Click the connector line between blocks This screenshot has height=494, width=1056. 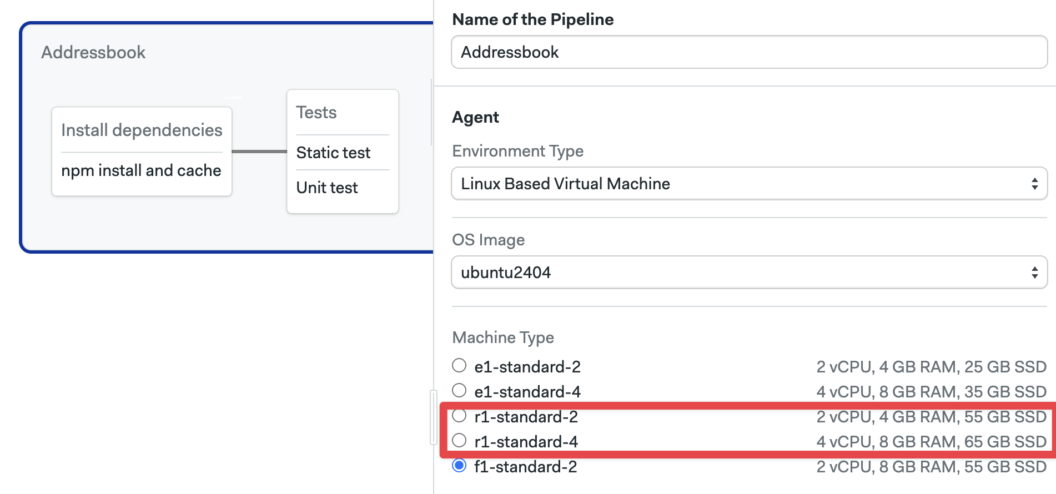tap(259, 152)
